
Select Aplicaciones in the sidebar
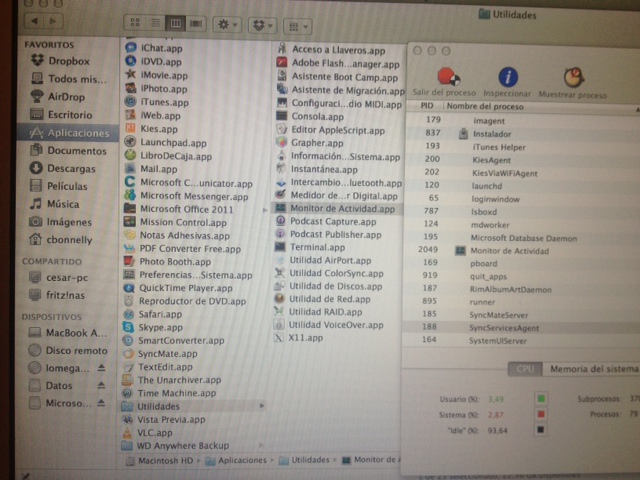[x=69, y=133]
